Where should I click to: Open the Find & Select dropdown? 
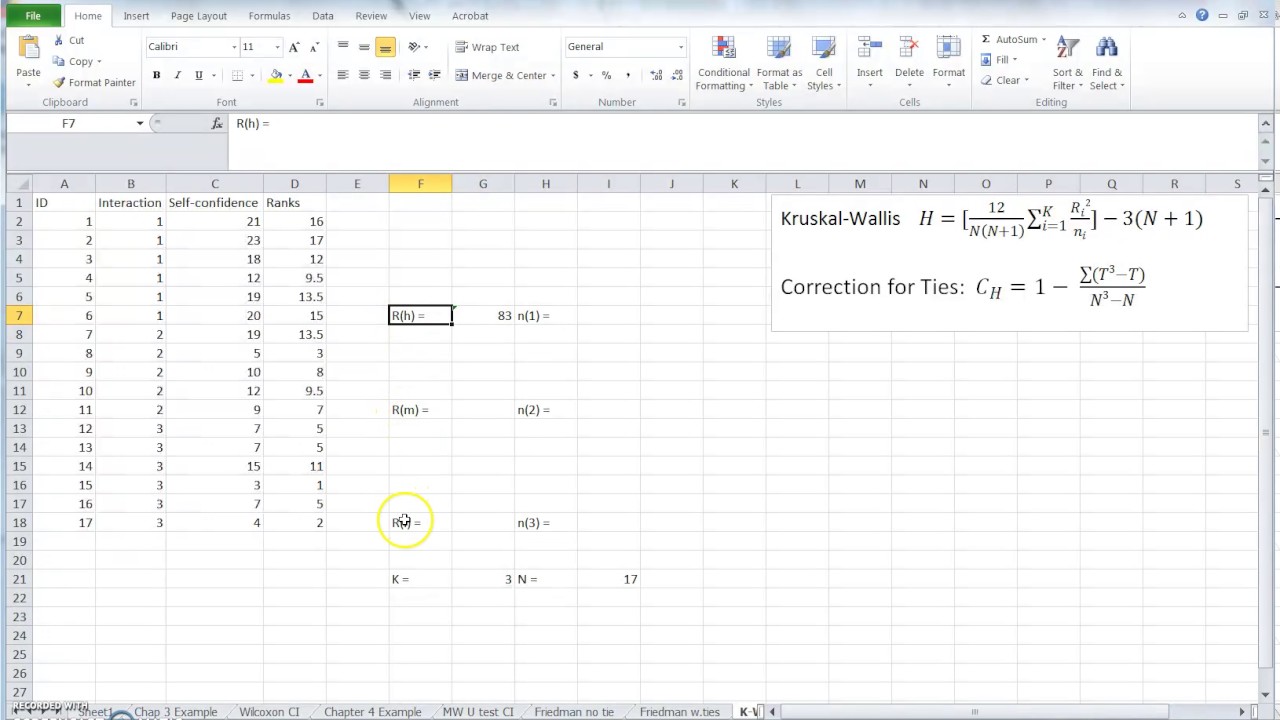(1107, 64)
